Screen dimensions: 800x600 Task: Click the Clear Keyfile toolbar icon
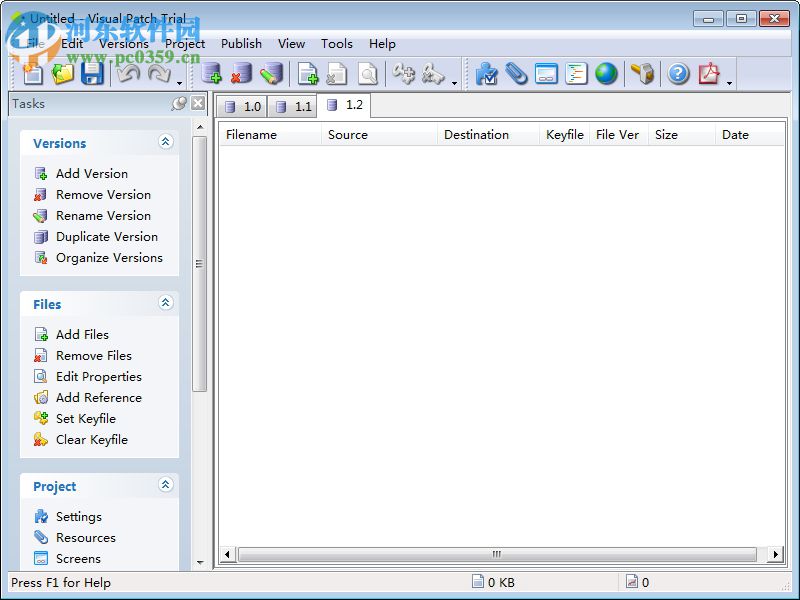click(433, 74)
